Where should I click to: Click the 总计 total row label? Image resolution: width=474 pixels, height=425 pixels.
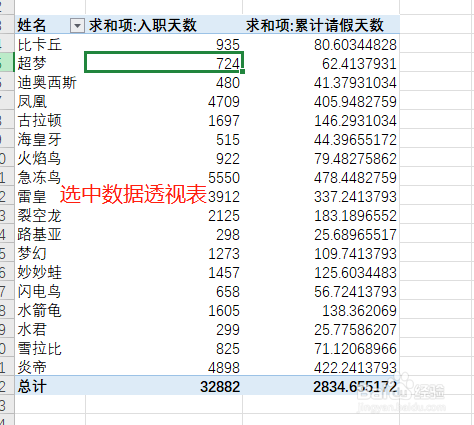50,386
